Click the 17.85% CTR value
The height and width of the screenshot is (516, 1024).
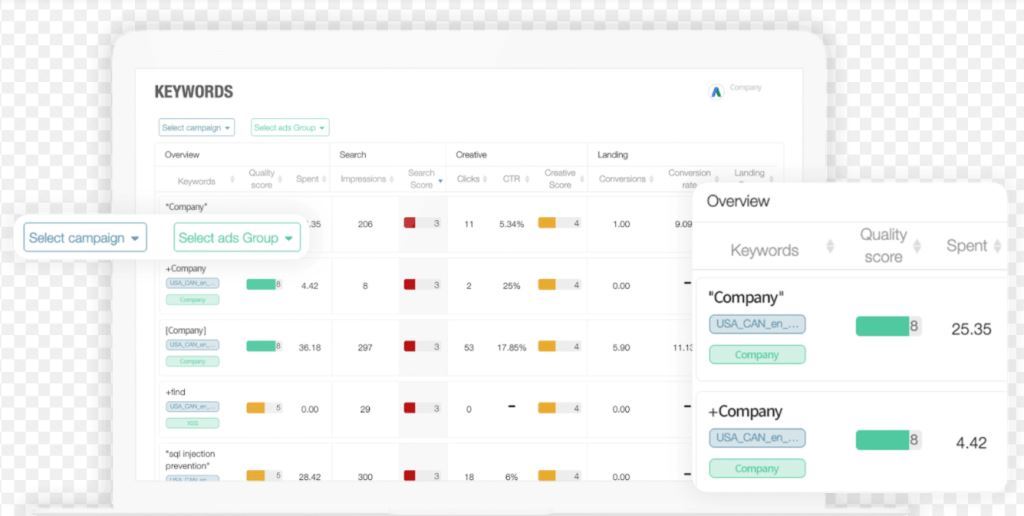[511, 347]
